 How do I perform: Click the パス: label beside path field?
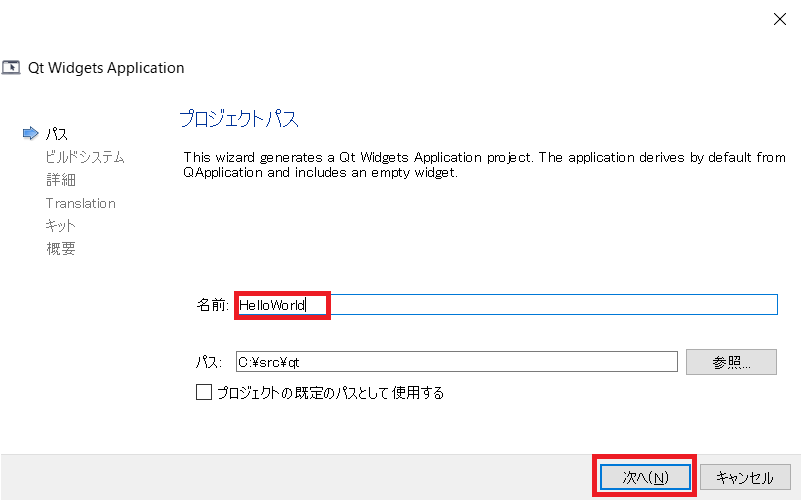point(209,362)
